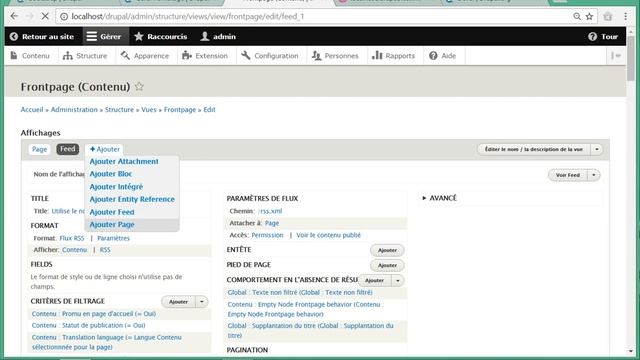Image resolution: width=640 pixels, height=360 pixels.
Task: Click the zoom magnifier icon in address bar
Action: tap(577, 16)
